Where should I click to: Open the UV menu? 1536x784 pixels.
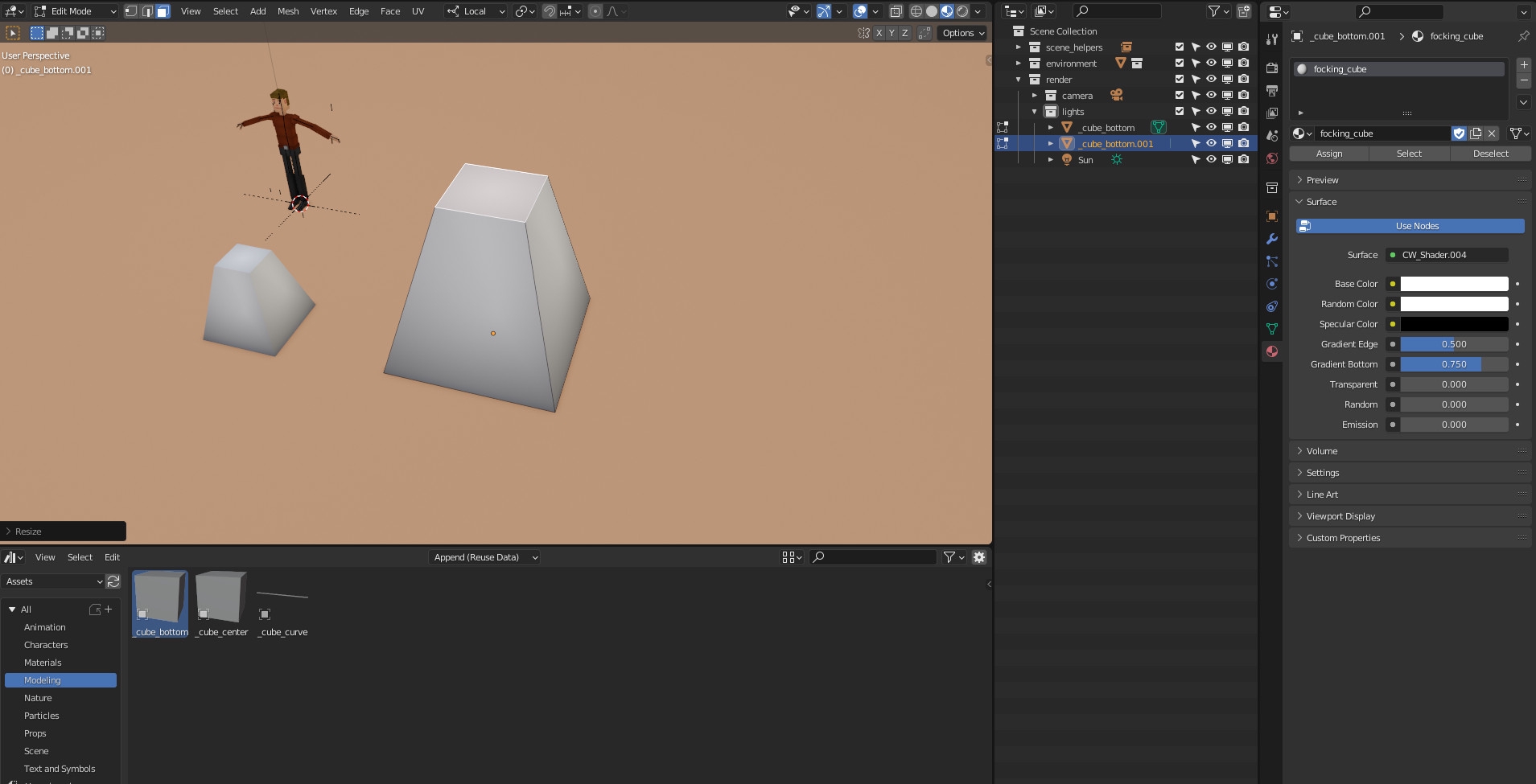click(x=418, y=11)
